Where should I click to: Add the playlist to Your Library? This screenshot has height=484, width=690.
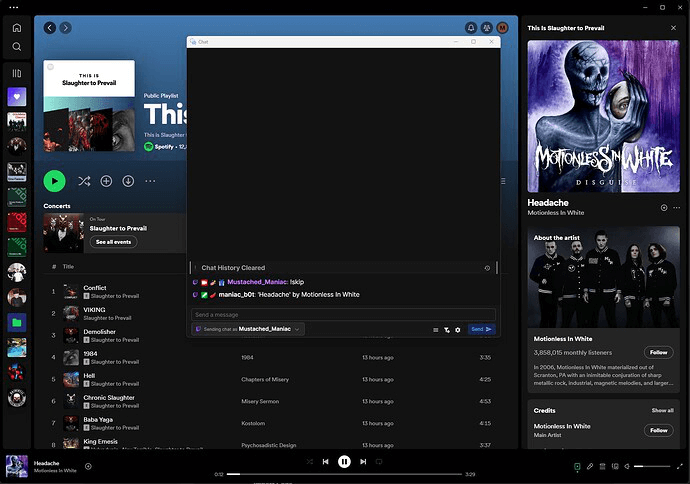pyautogui.click(x=106, y=181)
